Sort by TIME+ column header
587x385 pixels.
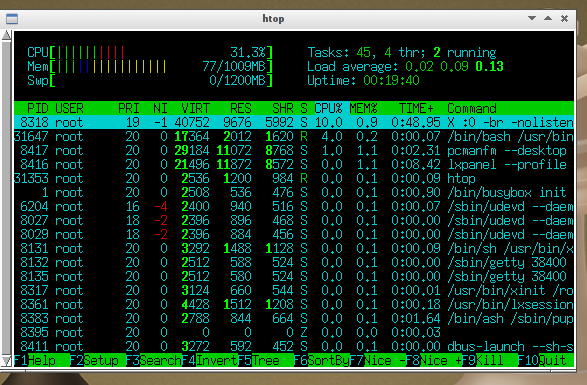[x=416, y=109]
